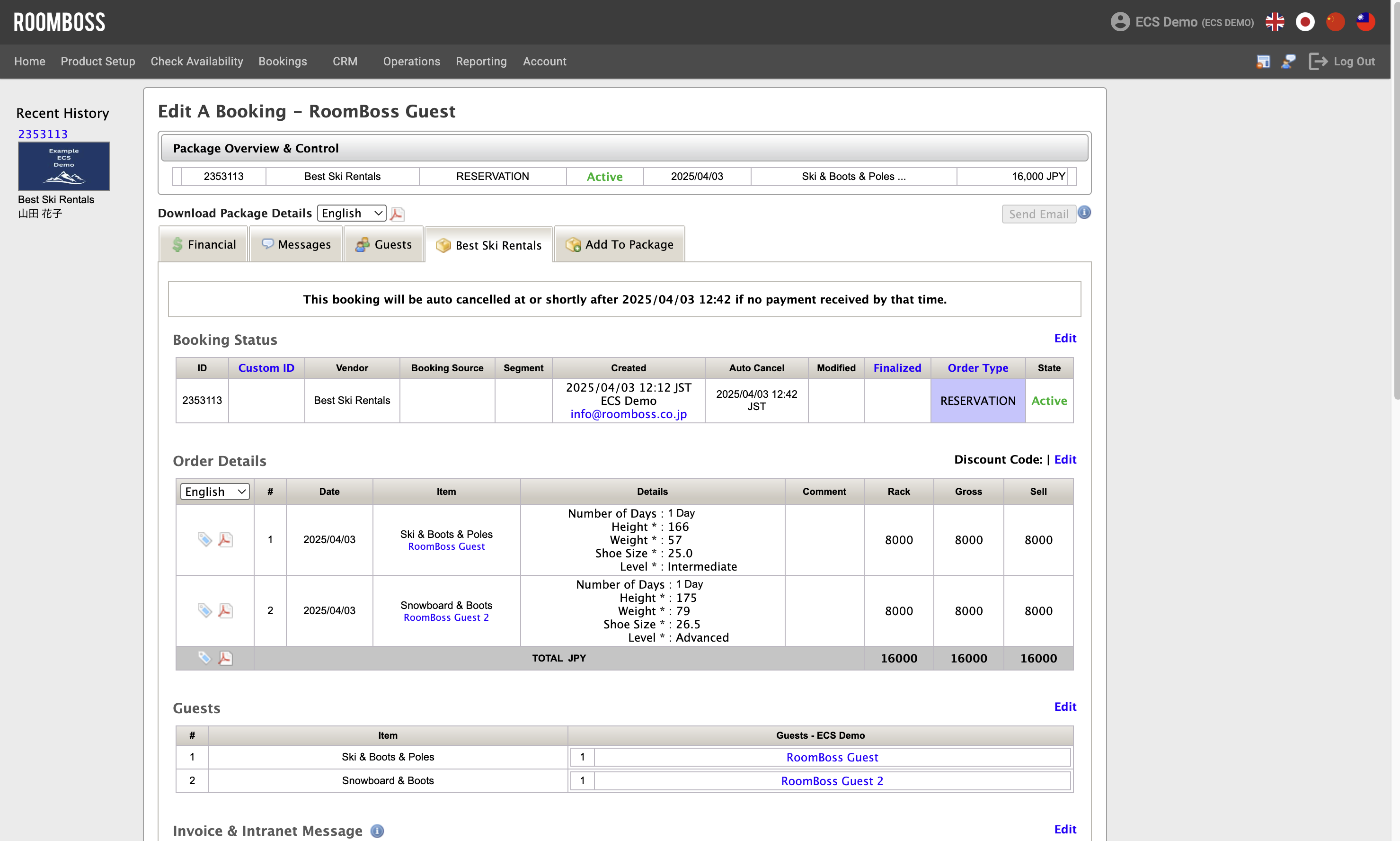Click the Send Email button
The width and height of the screenshot is (1400, 841).
tap(1038, 214)
